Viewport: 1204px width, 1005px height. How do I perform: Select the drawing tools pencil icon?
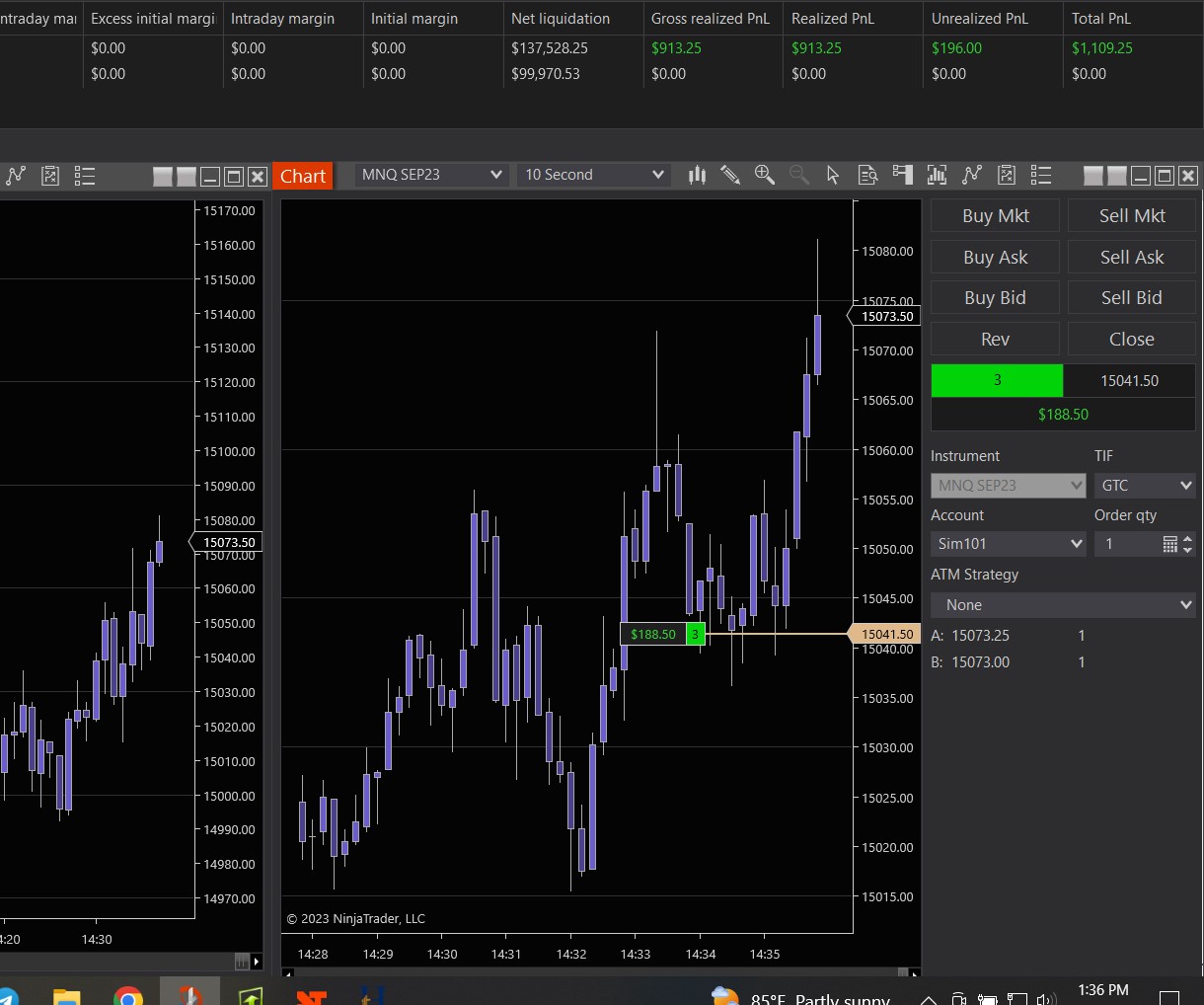[x=730, y=175]
